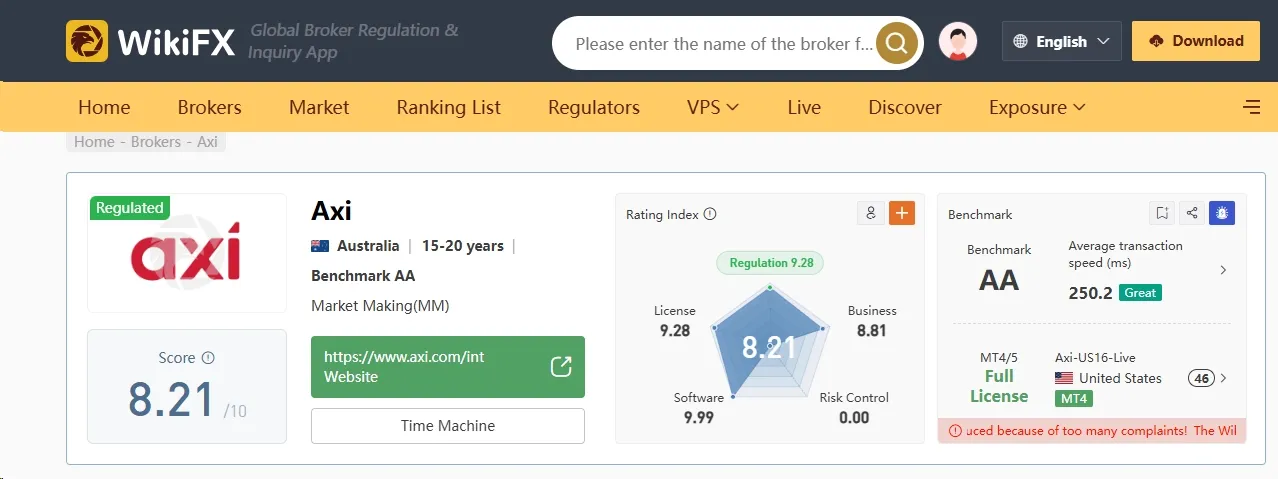Screen dimensions: 1278x479
Task: Click the Time Machine button
Action: coord(448,426)
